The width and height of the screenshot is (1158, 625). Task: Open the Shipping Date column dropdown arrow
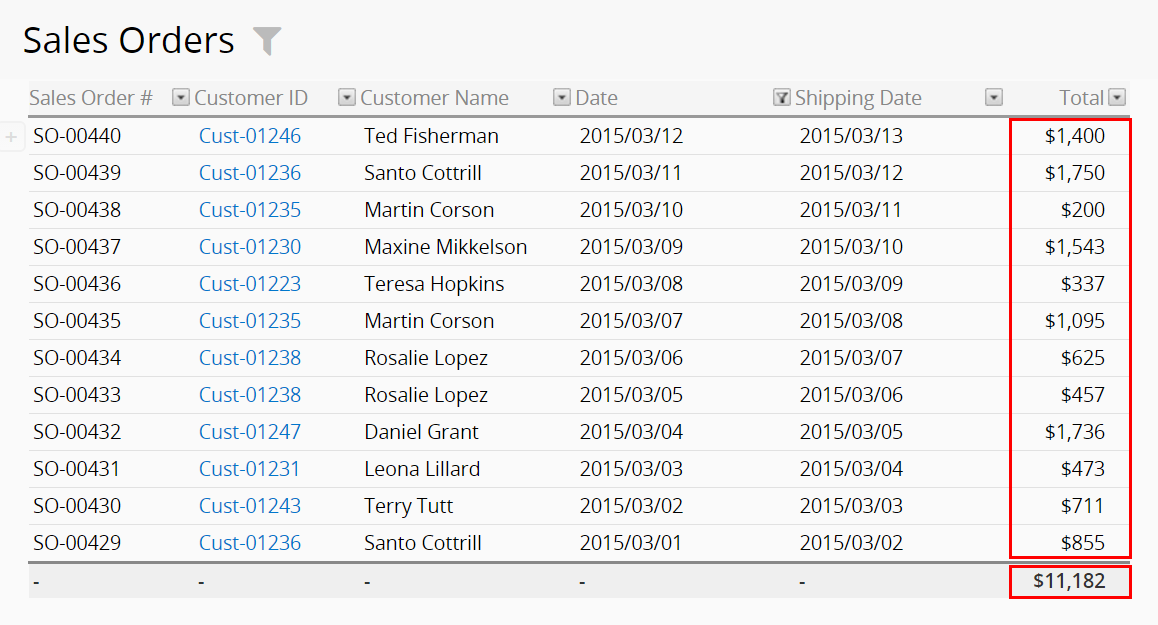click(994, 98)
